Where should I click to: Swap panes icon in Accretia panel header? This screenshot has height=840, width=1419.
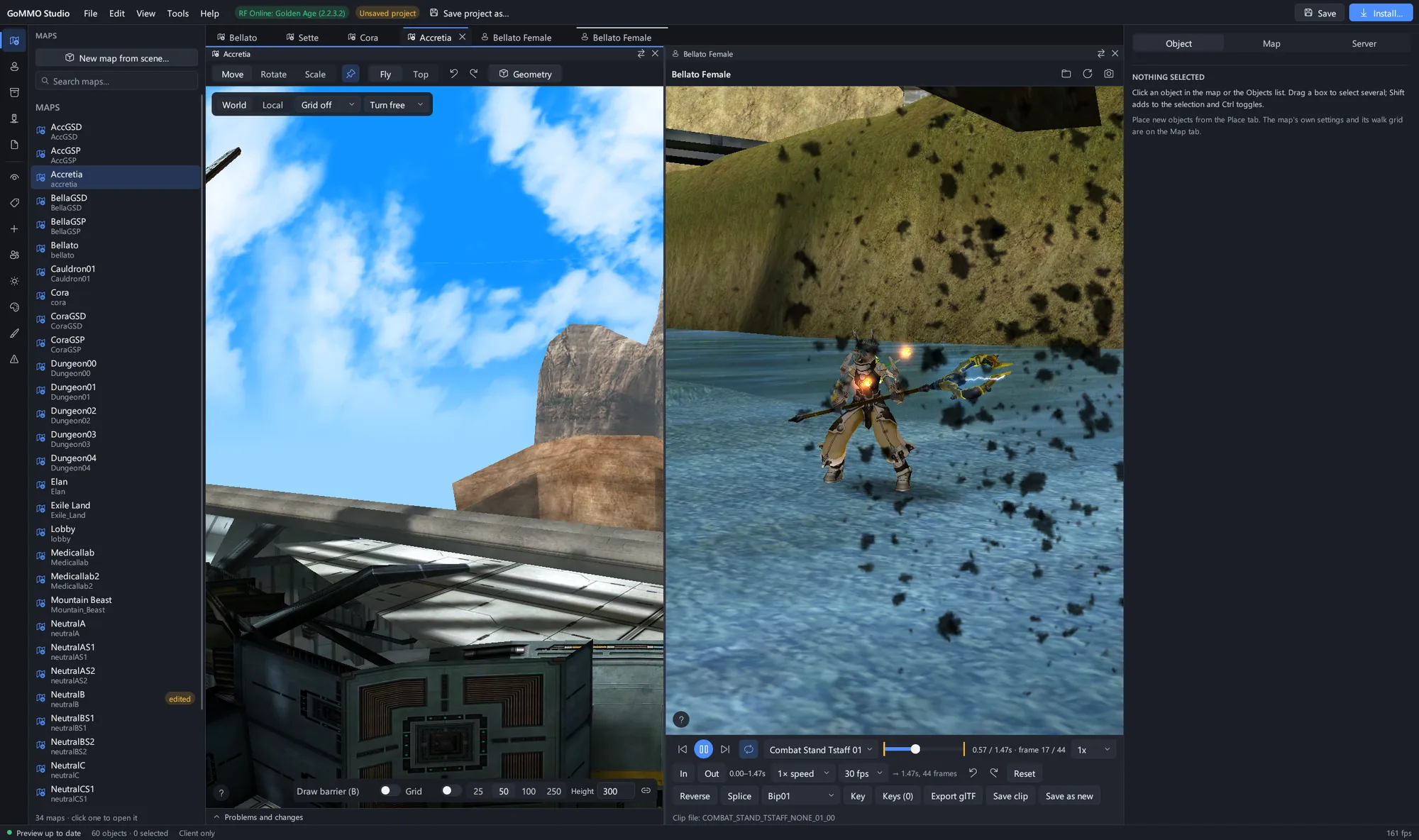(x=641, y=54)
